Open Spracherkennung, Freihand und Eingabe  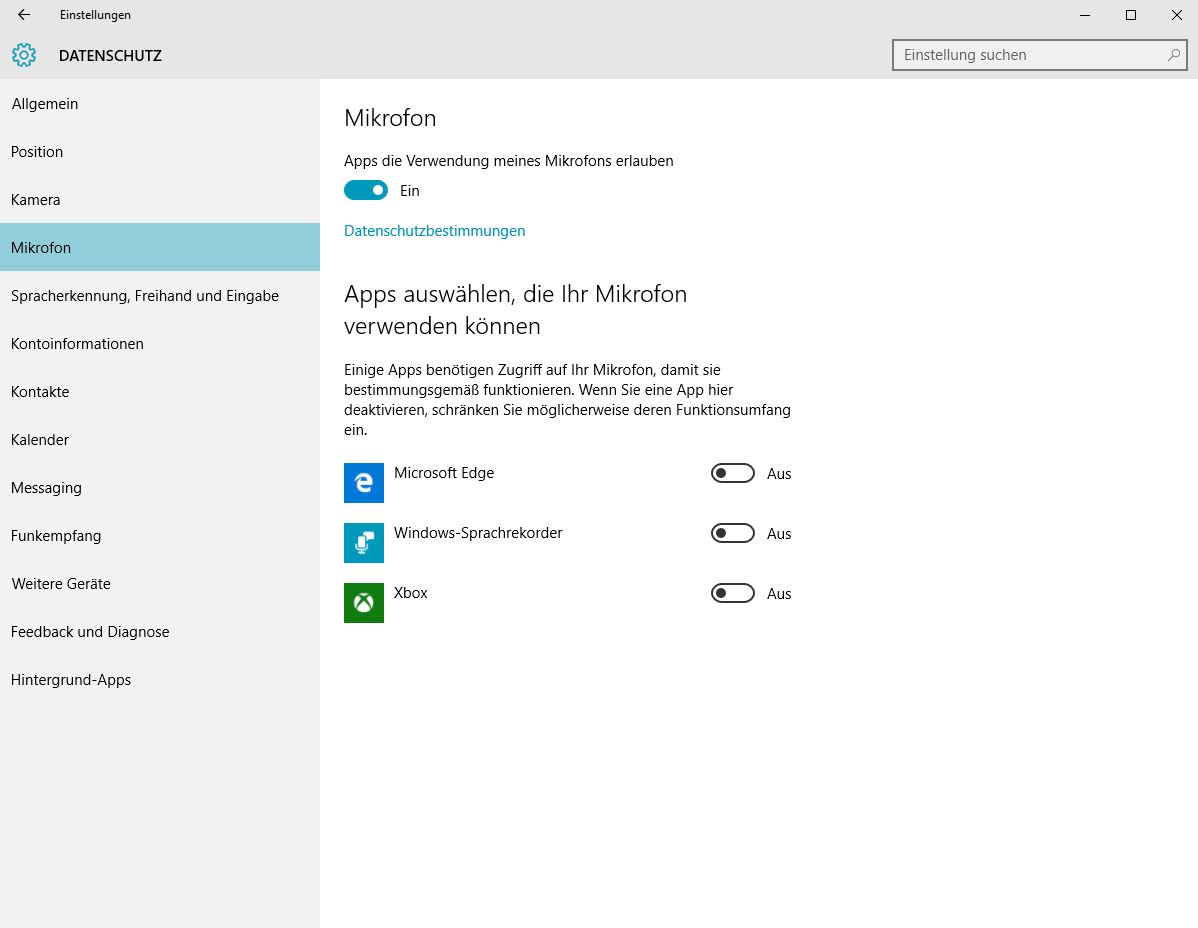point(160,296)
